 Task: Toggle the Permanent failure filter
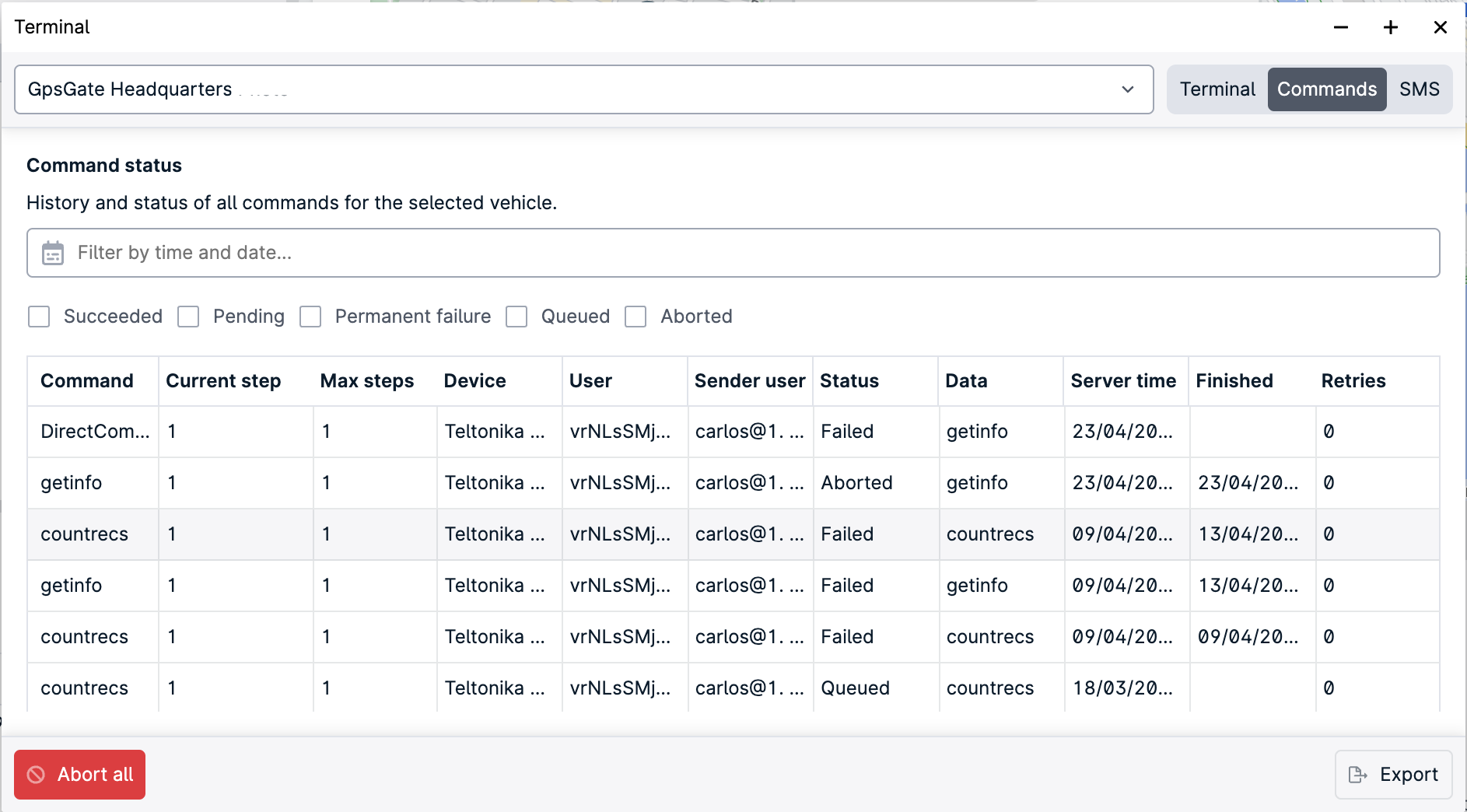(x=310, y=317)
